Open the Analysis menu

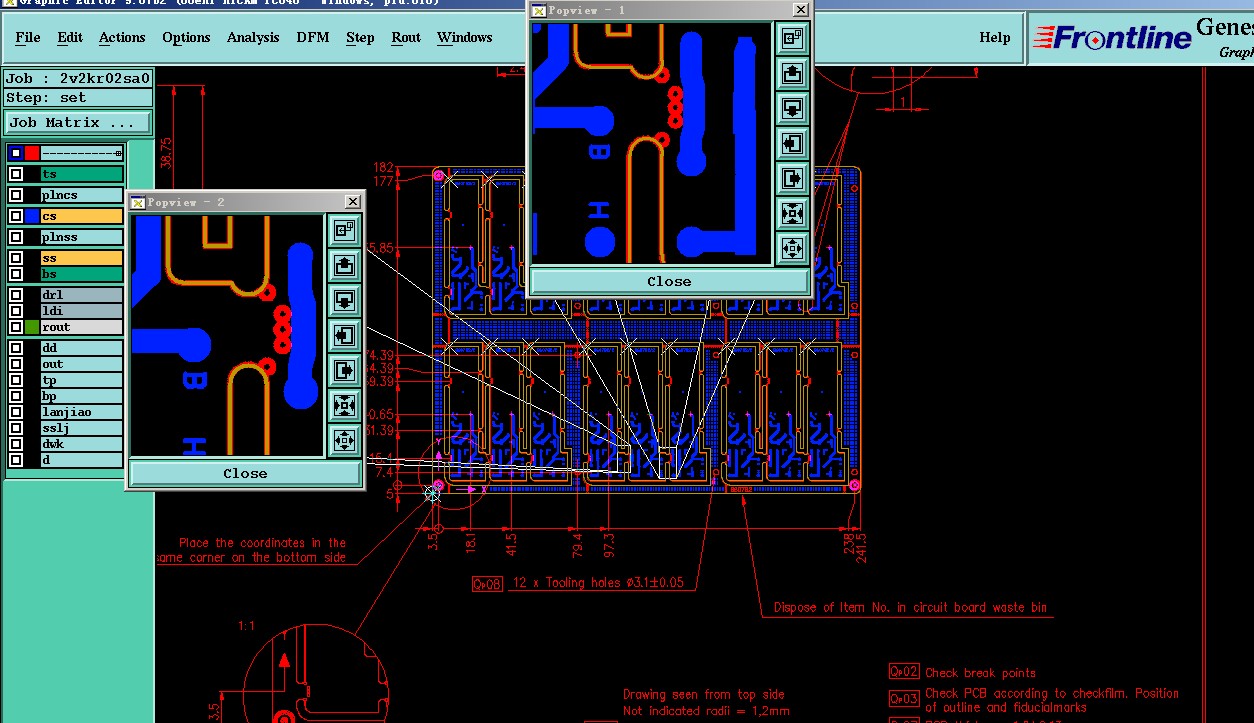[253, 38]
